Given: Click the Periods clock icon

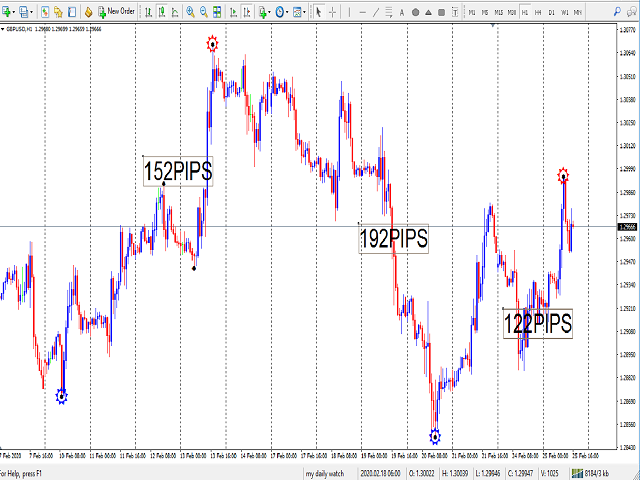Looking at the screenshot, I should click(x=280, y=12).
